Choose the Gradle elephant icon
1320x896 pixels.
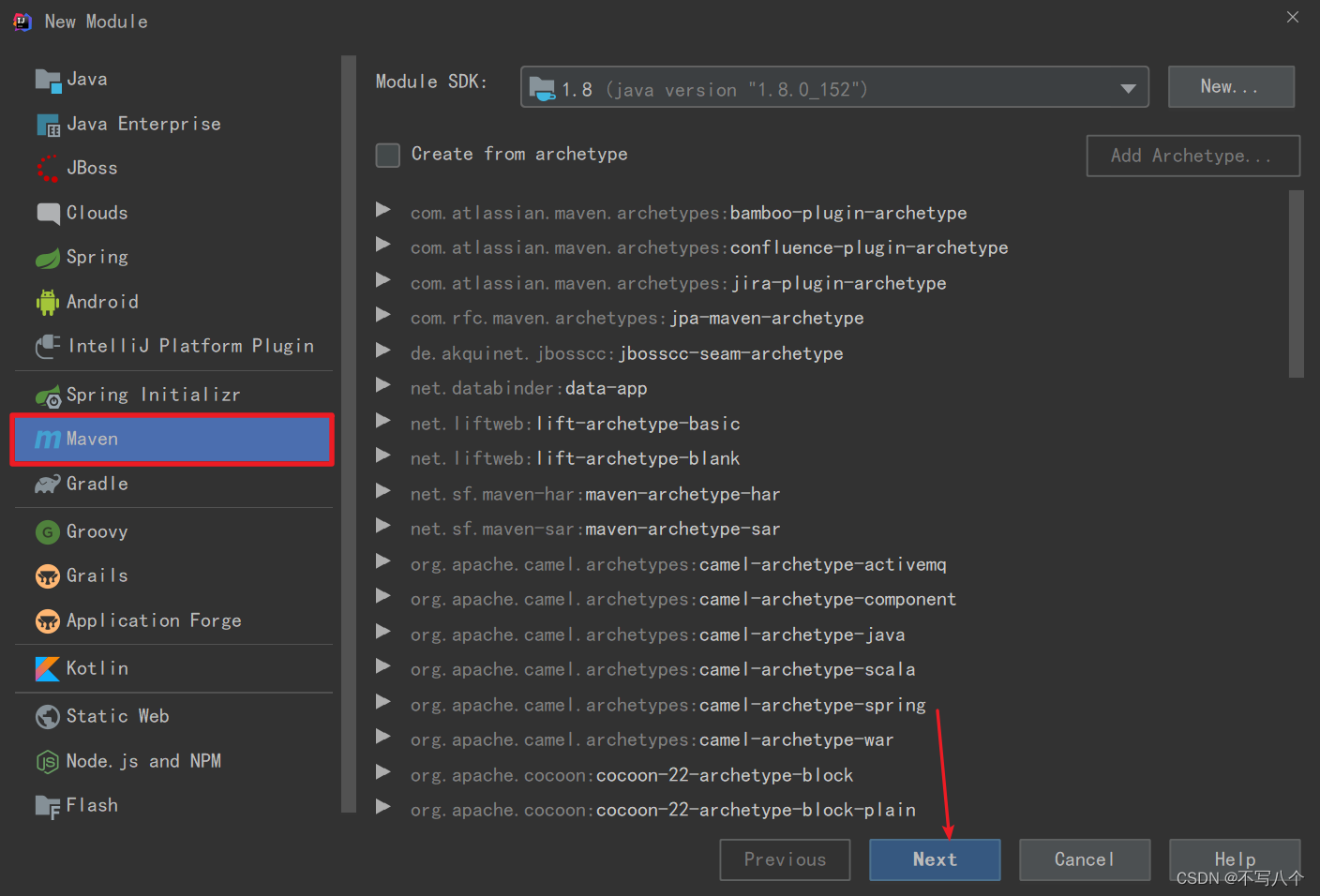48,485
